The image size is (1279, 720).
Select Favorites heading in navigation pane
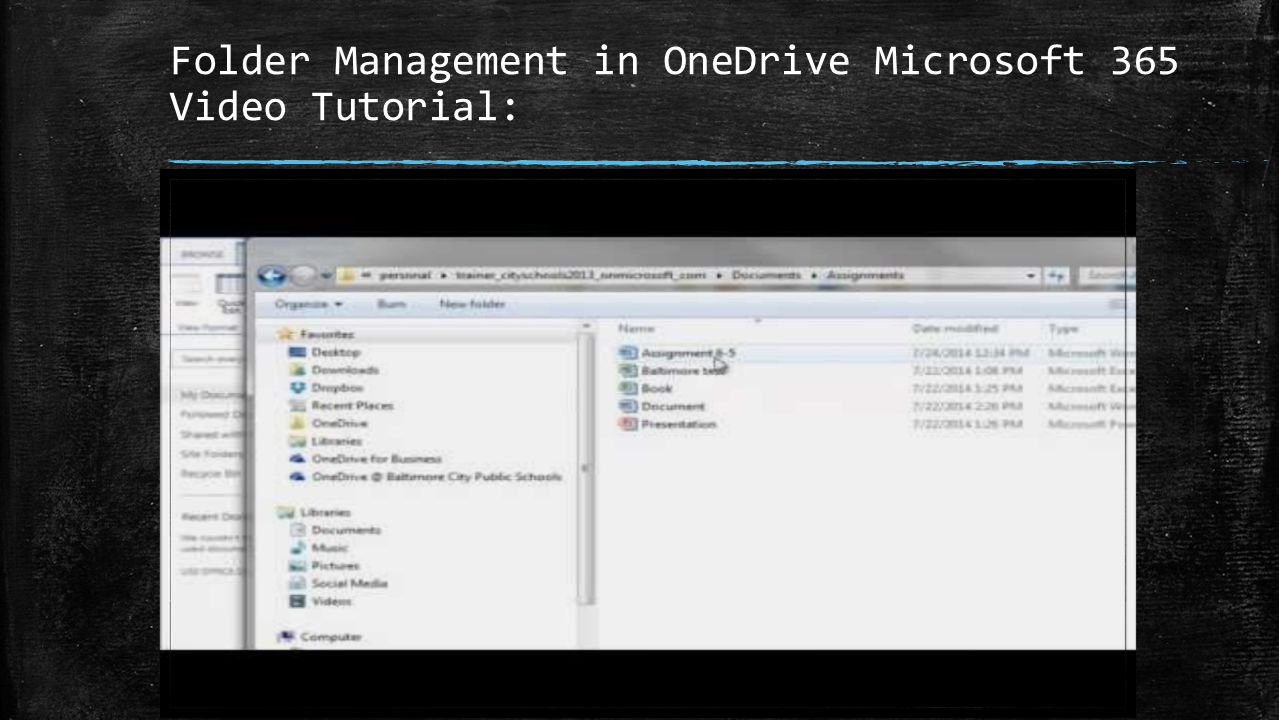click(326, 334)
